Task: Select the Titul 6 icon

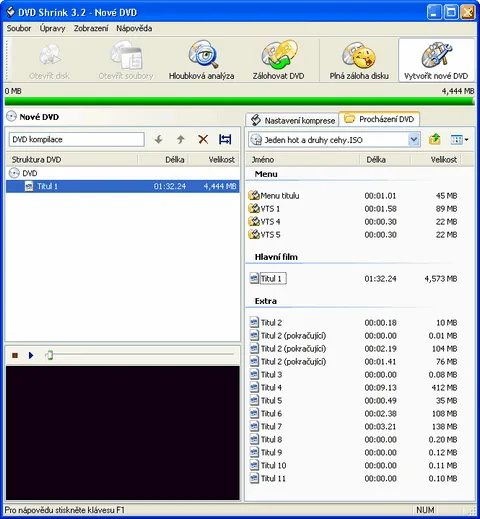Action: 254,413
